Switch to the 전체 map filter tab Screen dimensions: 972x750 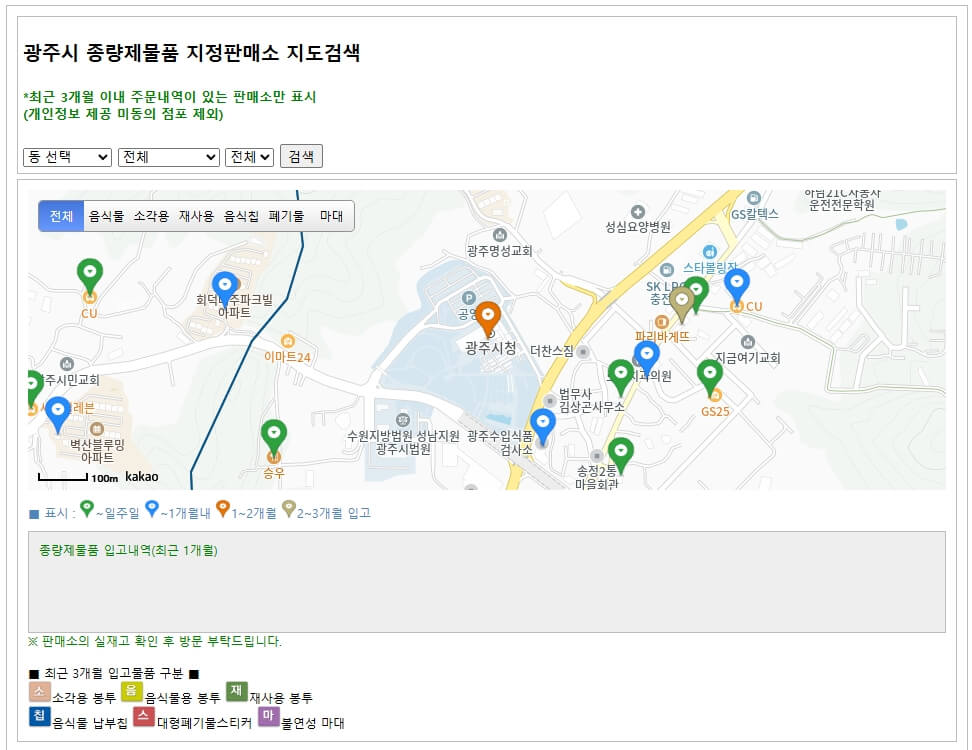coord(61,215)
